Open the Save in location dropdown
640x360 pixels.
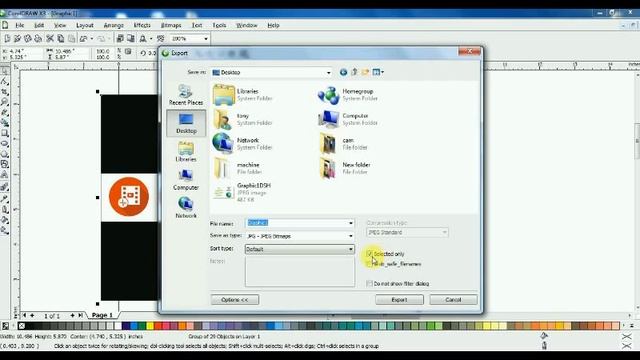pyautogui.click(x=329, y=73)
